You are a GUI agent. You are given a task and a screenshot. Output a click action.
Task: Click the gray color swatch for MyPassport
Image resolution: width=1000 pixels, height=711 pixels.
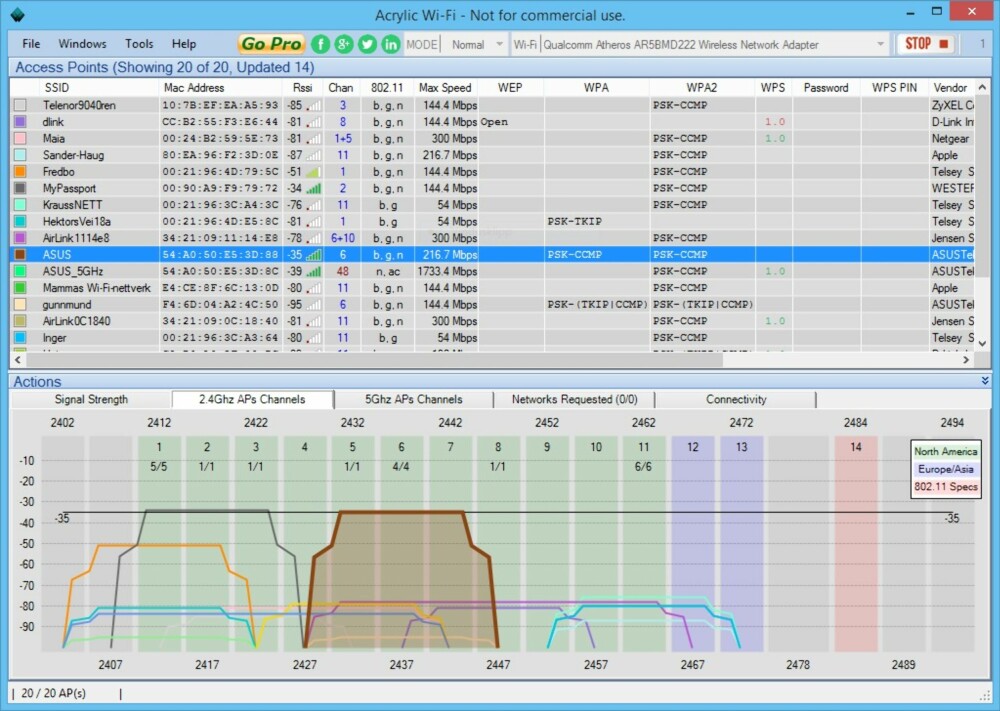tap(20, 187)
